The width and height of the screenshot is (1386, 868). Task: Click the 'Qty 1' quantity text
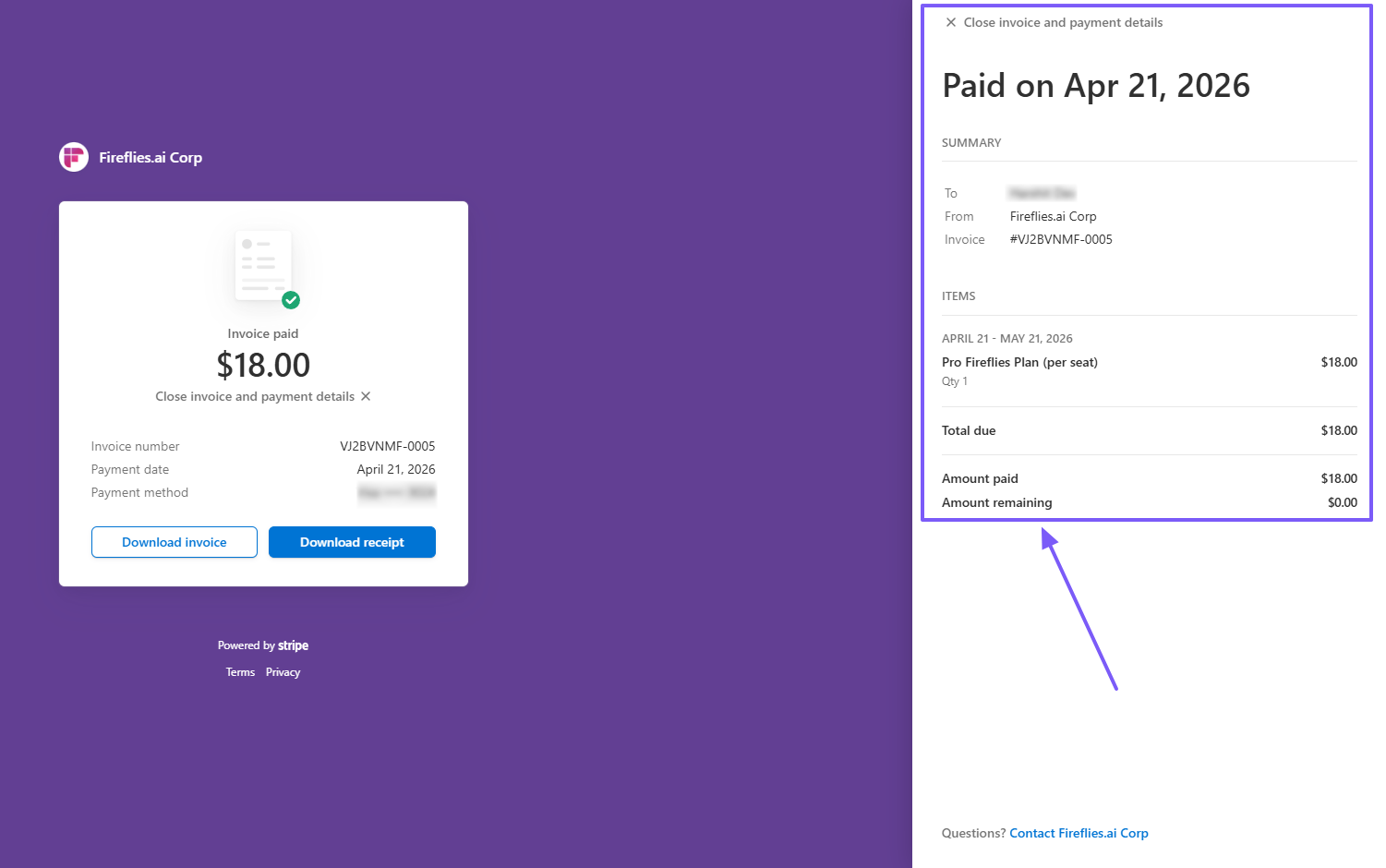click(x=955, y=381)
